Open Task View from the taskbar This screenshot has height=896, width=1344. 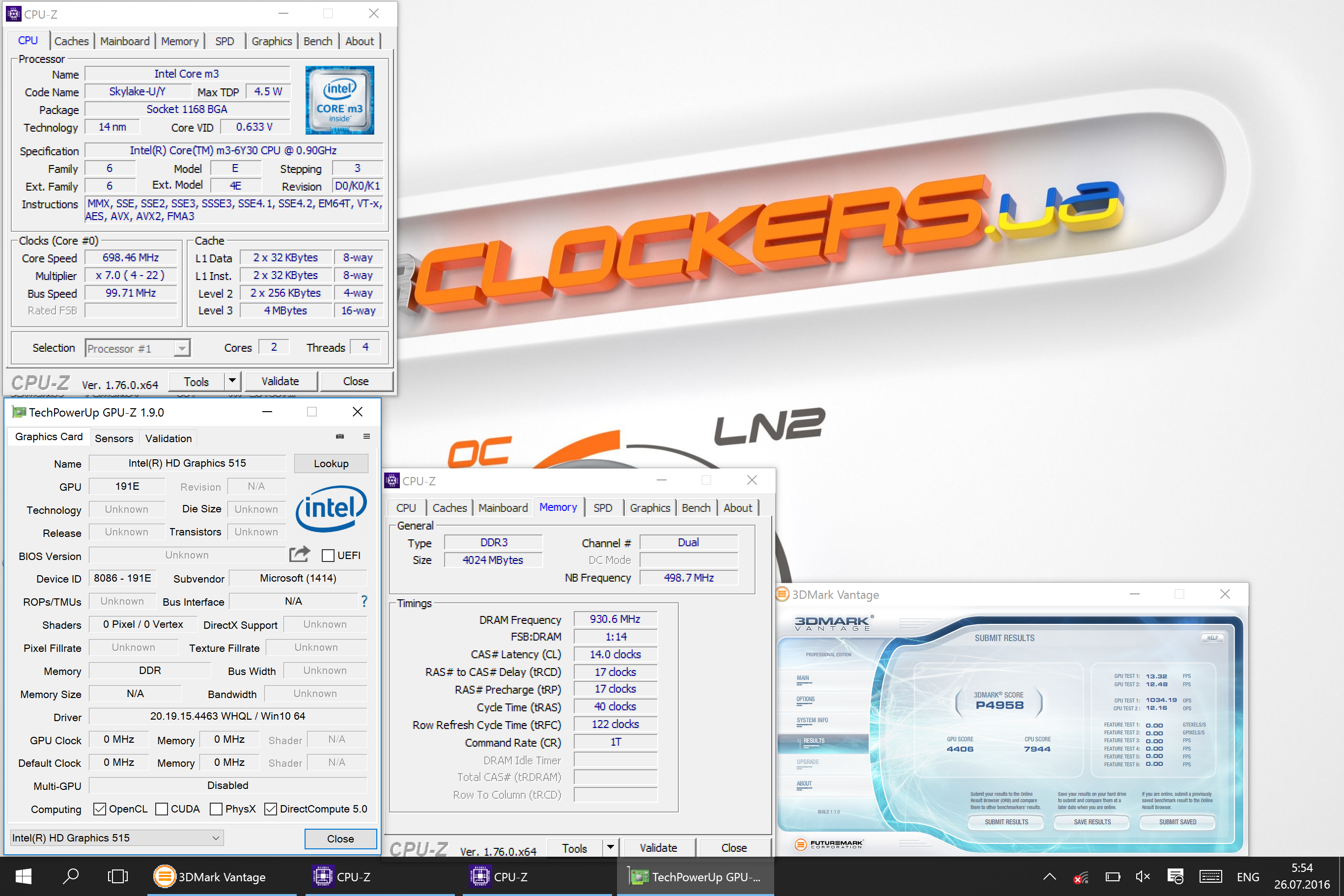tap(118, 876)
